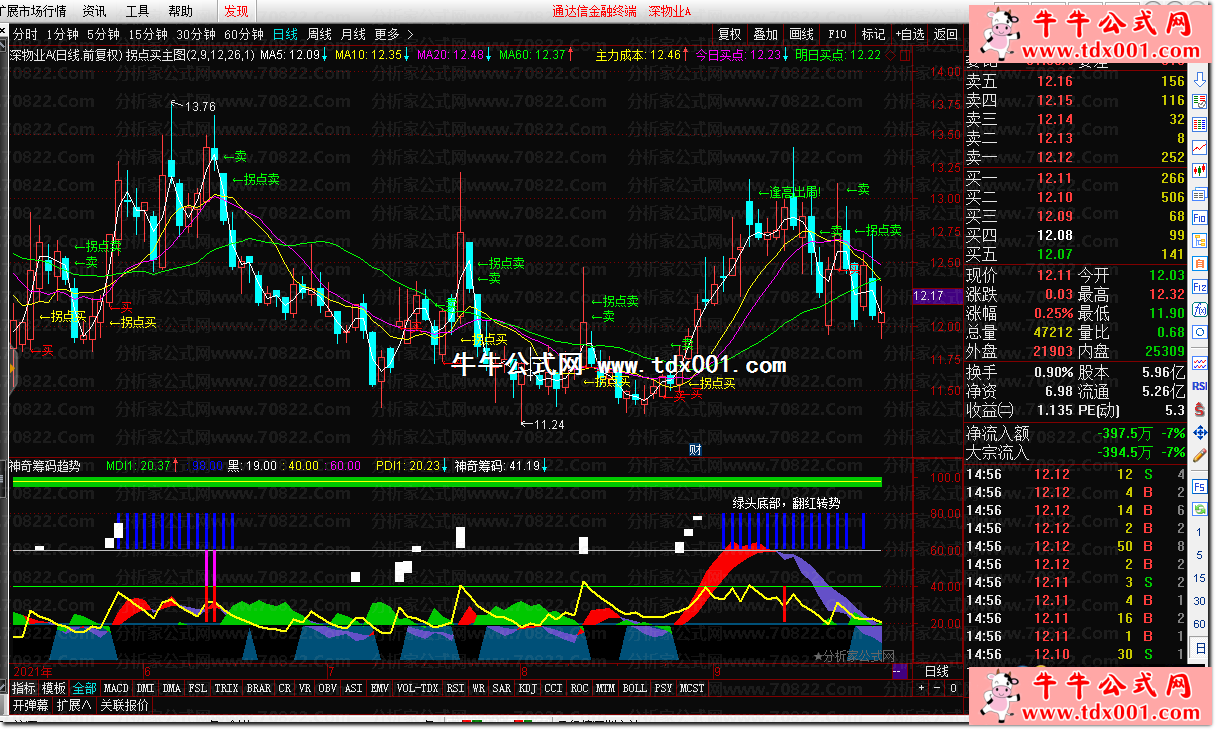Open the 模板 template menu
Screen dimensions: 1217x730
[x=54, y=688]
